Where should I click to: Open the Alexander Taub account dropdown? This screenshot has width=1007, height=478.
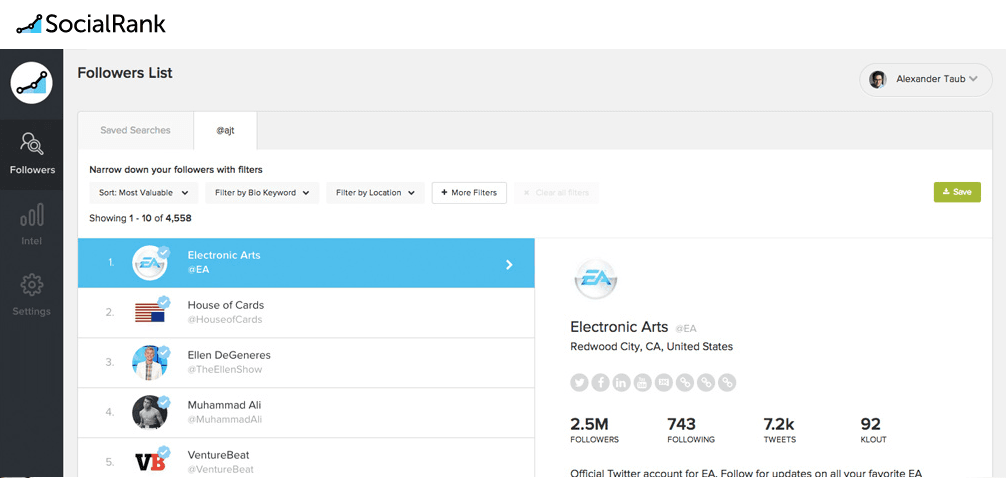pyautogui.click(x=925, y=80)
